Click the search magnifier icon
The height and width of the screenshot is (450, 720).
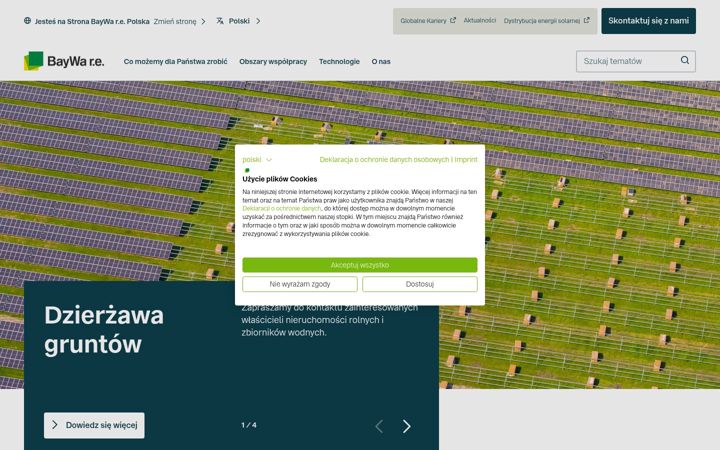(x=685, y=60)
